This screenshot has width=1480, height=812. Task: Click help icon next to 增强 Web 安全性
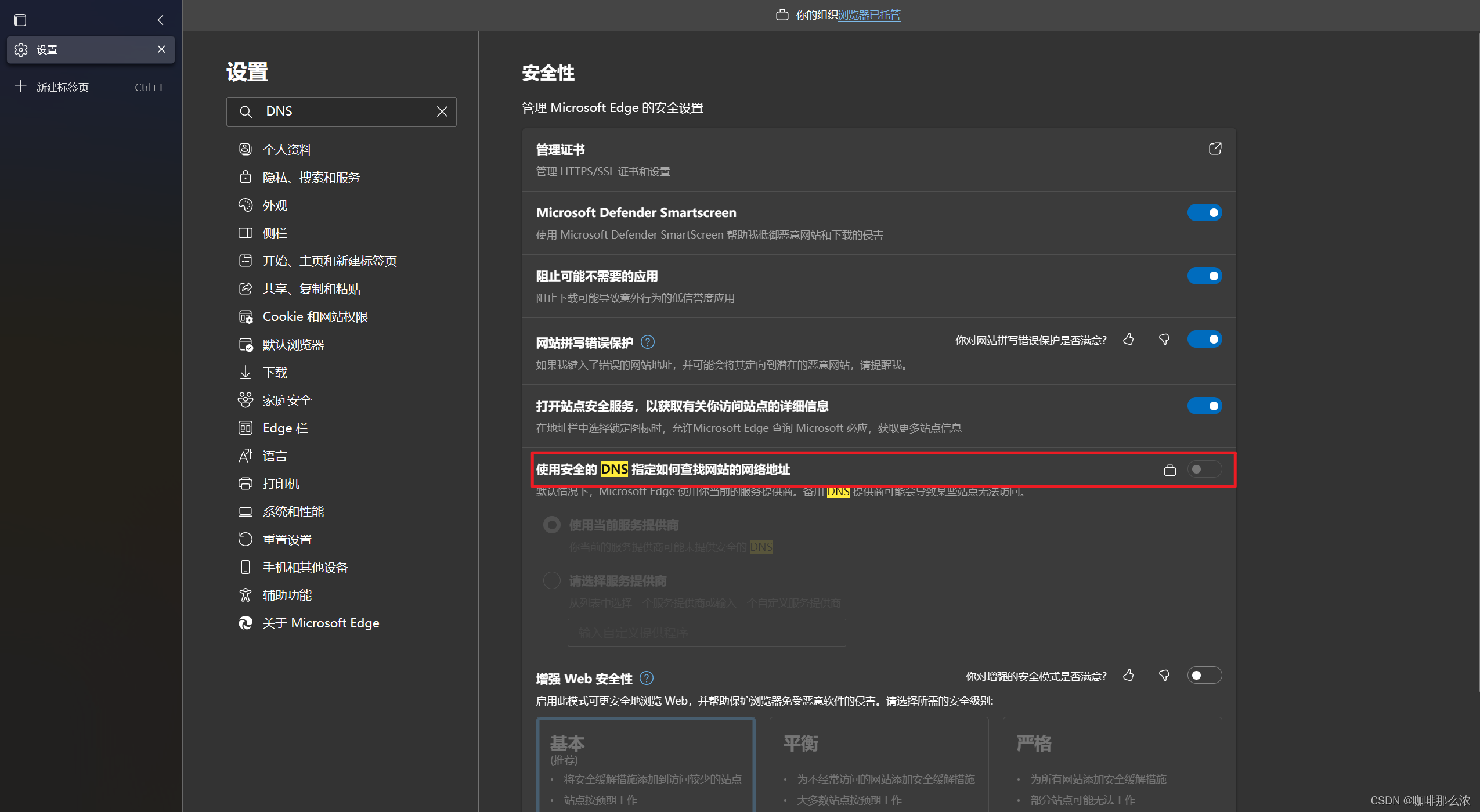point(647,678)
